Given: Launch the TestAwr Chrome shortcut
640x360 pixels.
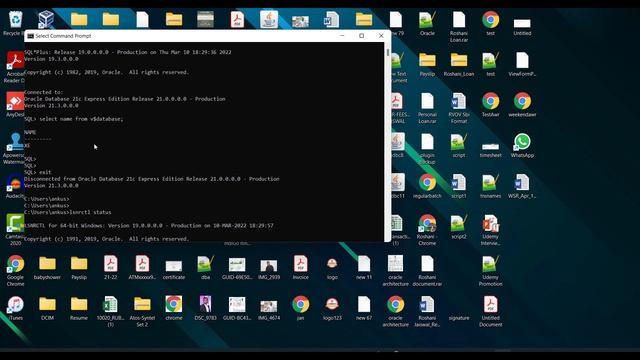Looking at the screenshot, I should click(491, 105).
